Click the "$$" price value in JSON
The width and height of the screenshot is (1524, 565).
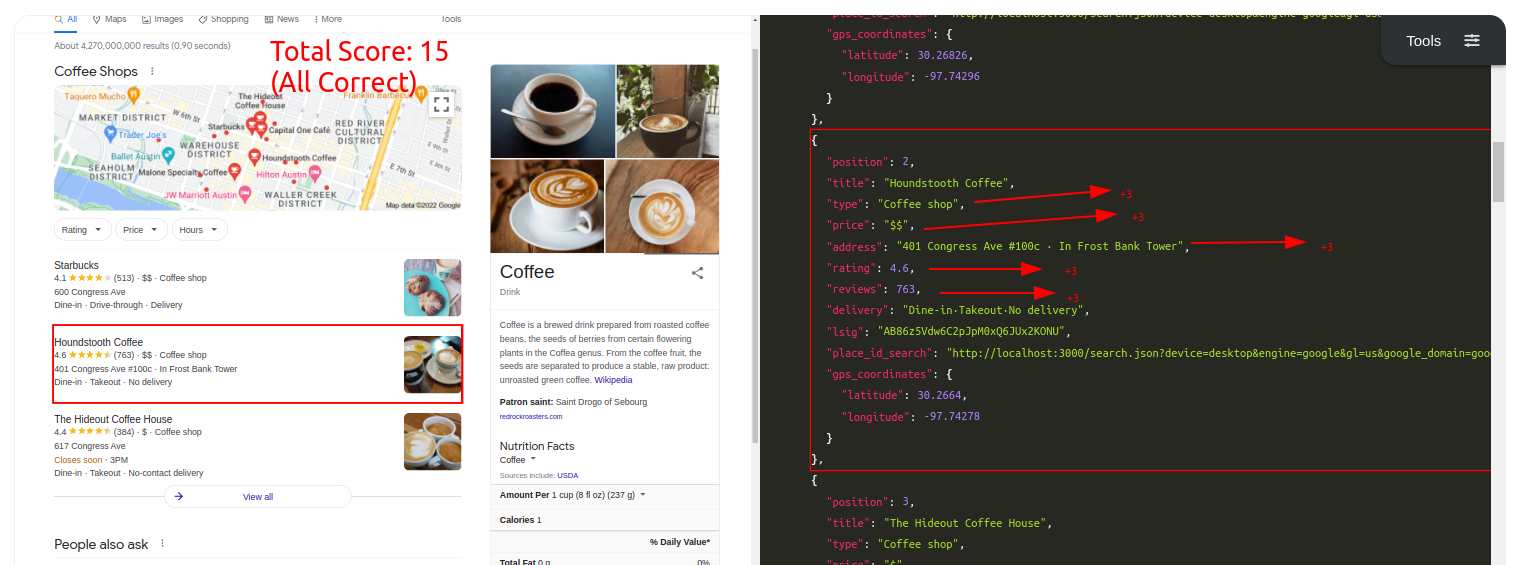pyautogui.click(x=896, y=225)
